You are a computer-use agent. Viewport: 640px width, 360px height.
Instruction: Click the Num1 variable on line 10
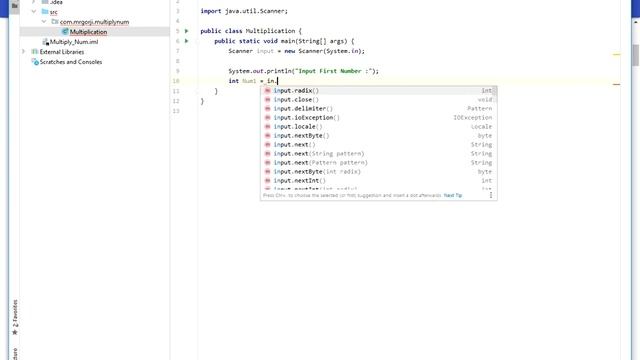(x=249, y=81)
